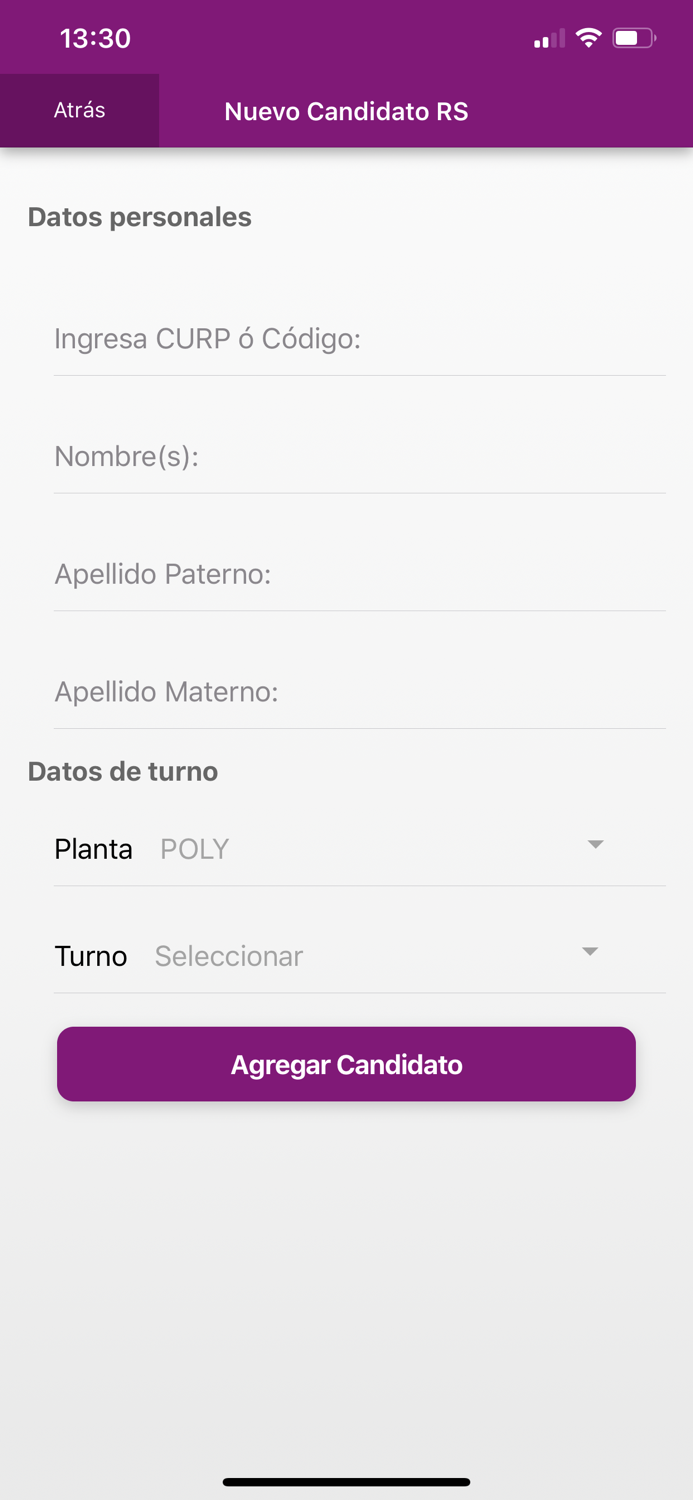Image resolution: width=693 pixels, height=1500 pixels.
Task: Tap the home indicator bar
Action: (x=346, y=1482)
